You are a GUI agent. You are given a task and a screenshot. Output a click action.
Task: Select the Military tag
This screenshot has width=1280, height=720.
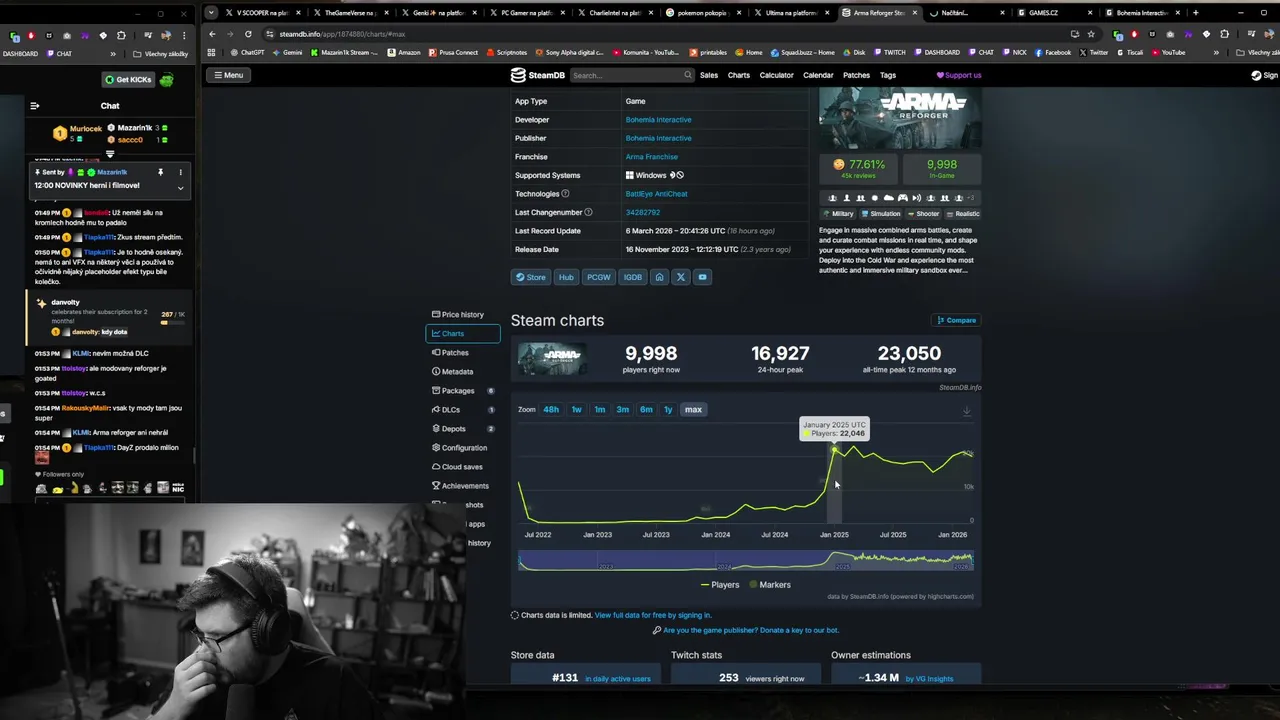coord(838,213)
